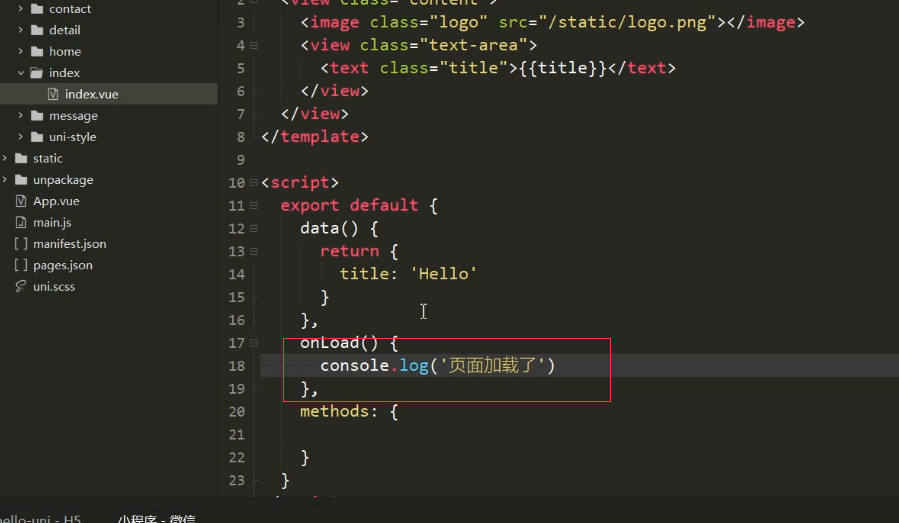Click line number 9 in gutter
This screenshot has height=523, width=899.
click(x=241, y=159)
